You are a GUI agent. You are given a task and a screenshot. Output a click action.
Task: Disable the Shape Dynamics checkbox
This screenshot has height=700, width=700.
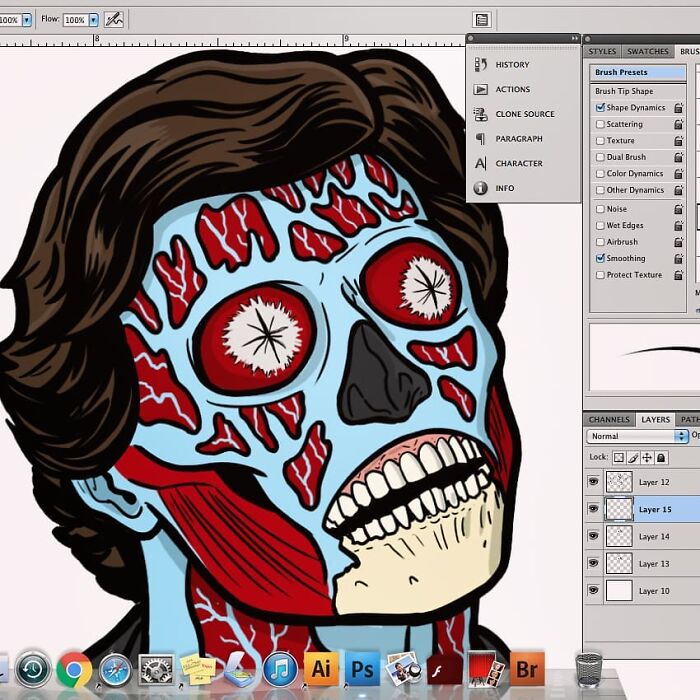(600, 108)
